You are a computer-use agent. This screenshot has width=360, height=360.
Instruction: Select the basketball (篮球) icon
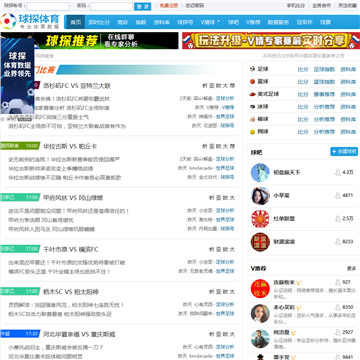click(252, 81)
